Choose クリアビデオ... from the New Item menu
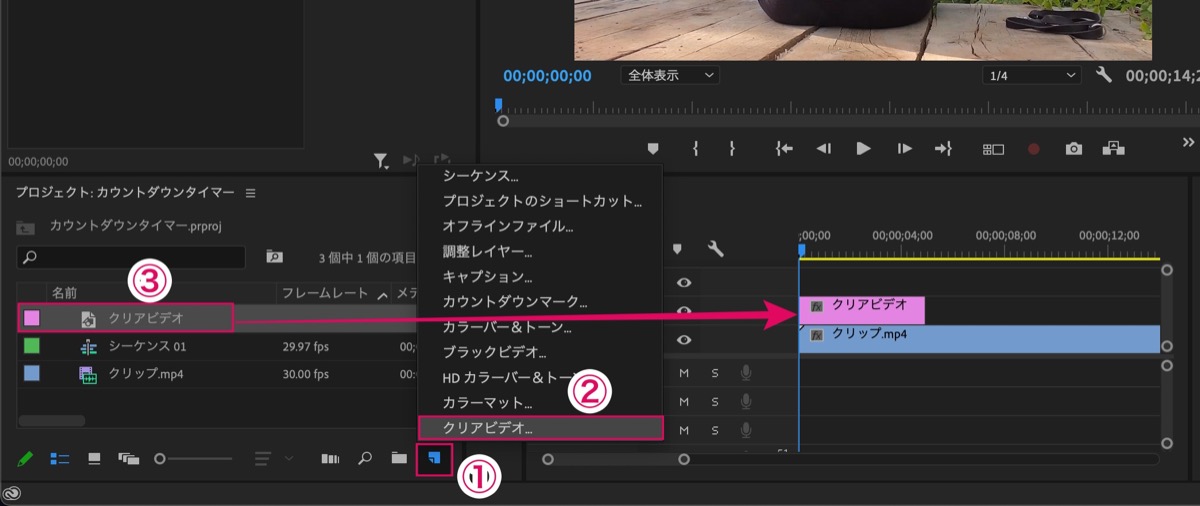Image resolution: width=1200 pixels, height=506 pixels. pos(540,428)
